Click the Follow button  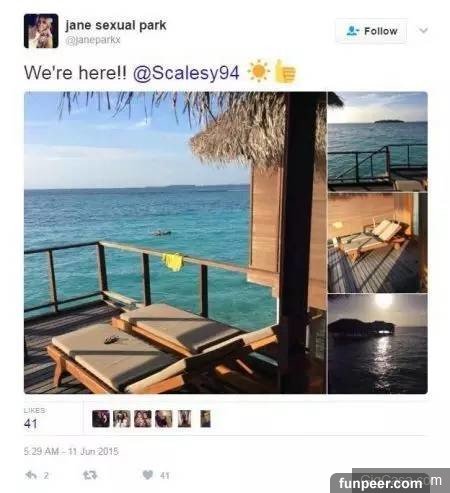pos(371,31)
